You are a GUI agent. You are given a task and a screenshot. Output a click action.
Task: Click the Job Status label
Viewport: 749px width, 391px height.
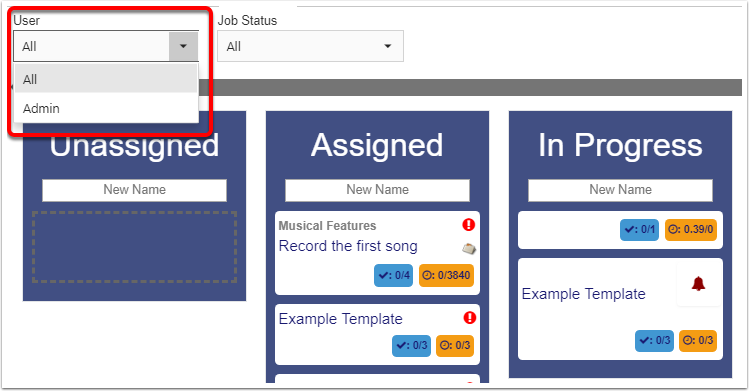click(x=247, y=21)
